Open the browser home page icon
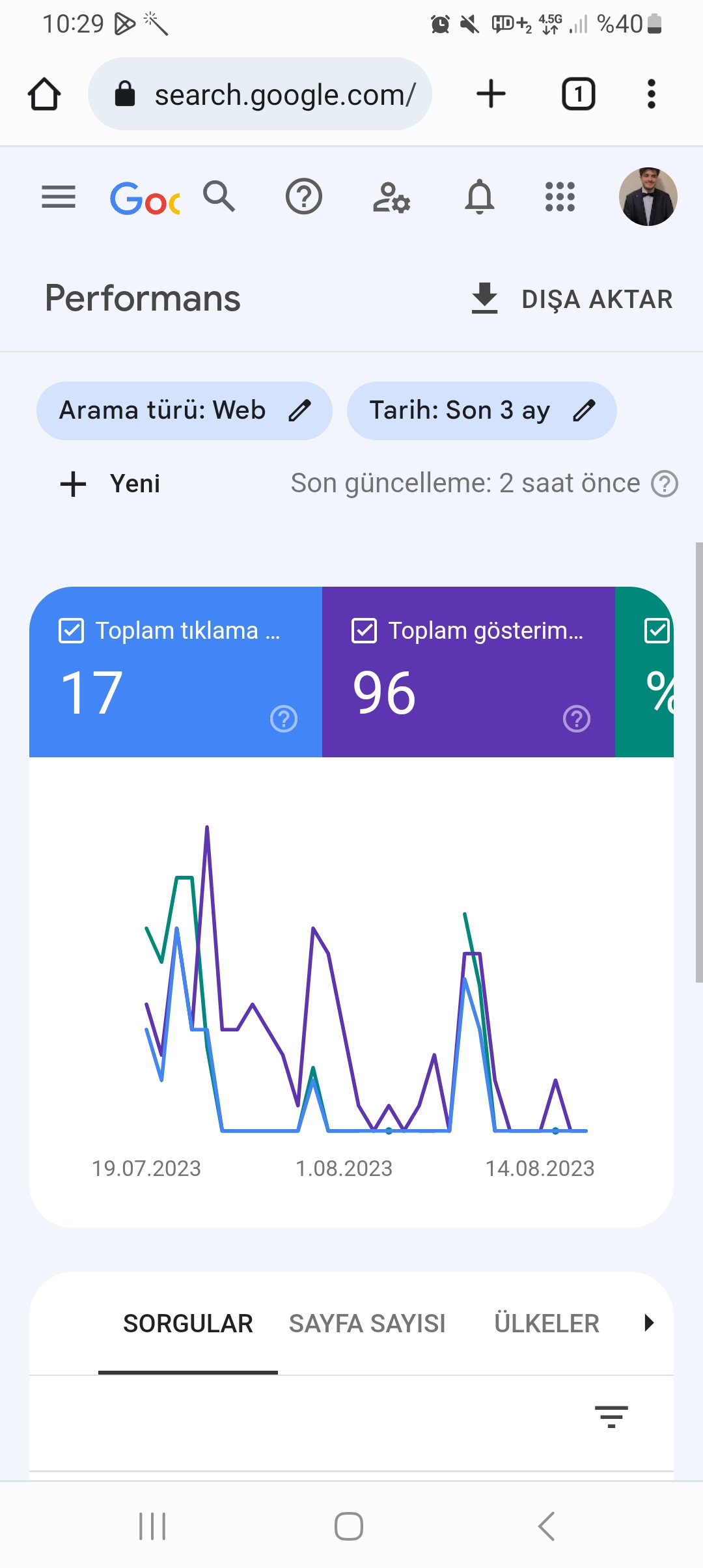The image size is (703, 1568). tap(44, 94)
